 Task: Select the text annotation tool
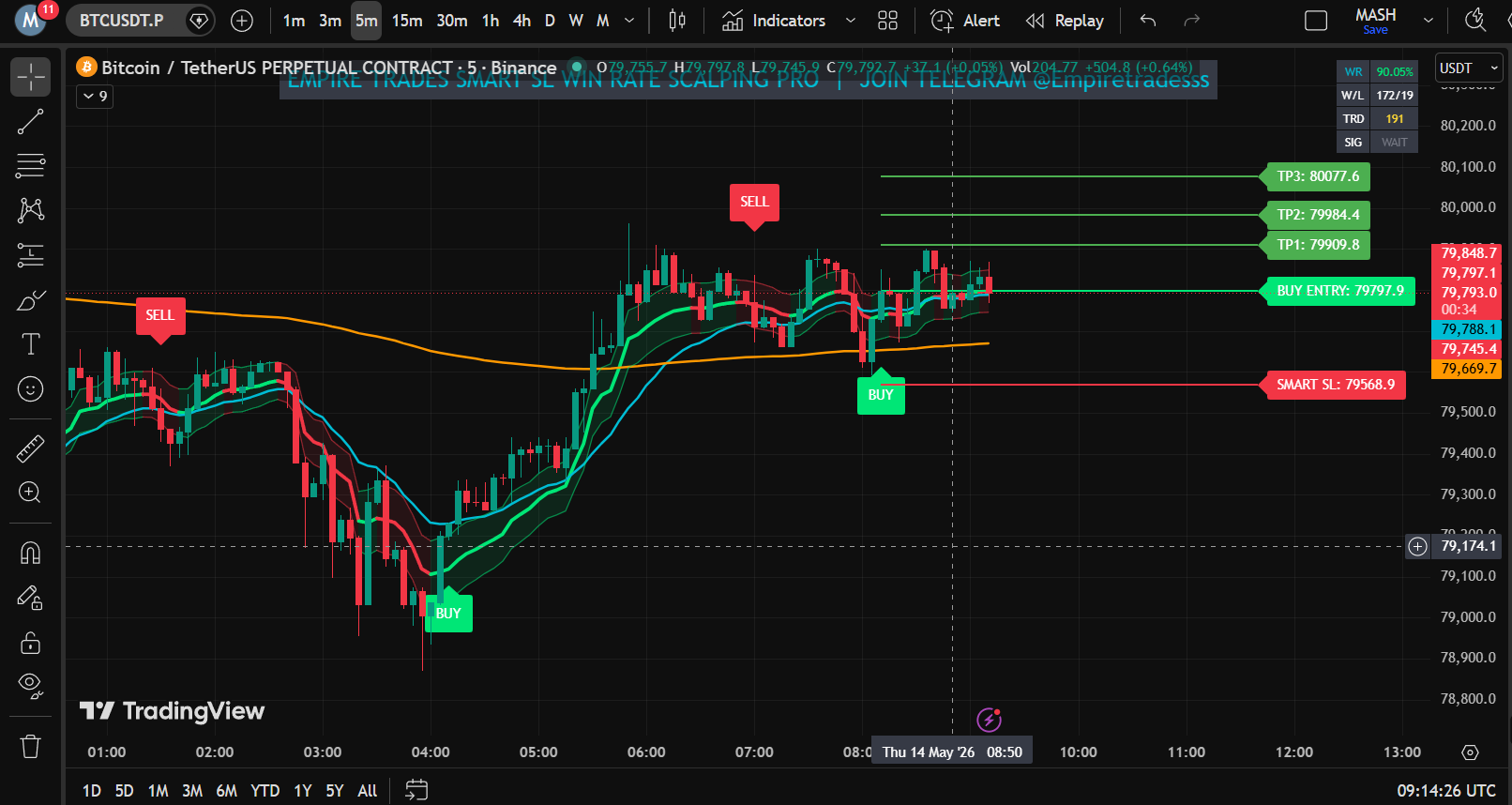[x=30, y=344]
